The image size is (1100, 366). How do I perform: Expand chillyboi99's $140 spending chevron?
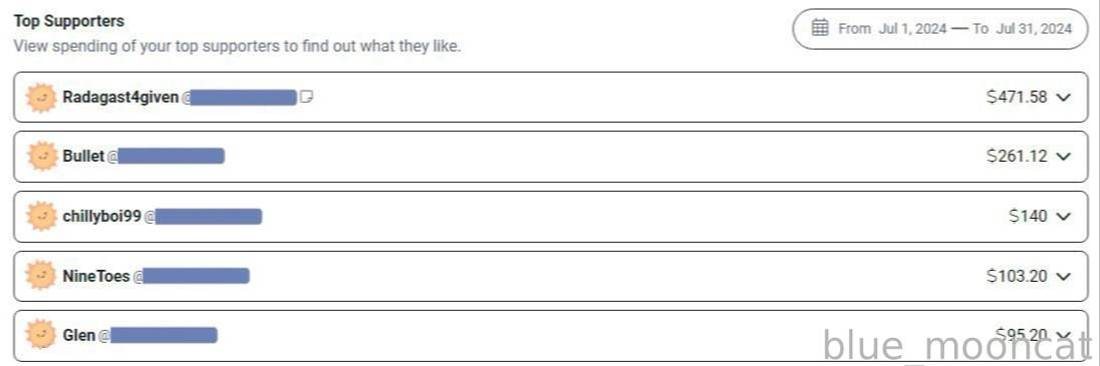point(1064,217)
